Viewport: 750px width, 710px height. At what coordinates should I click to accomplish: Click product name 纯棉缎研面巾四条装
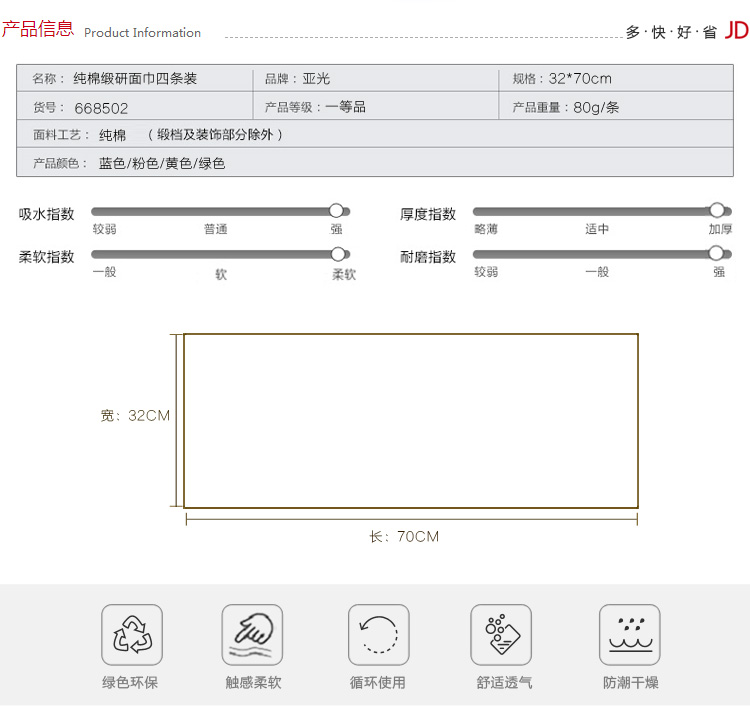(x=135, y=78)
